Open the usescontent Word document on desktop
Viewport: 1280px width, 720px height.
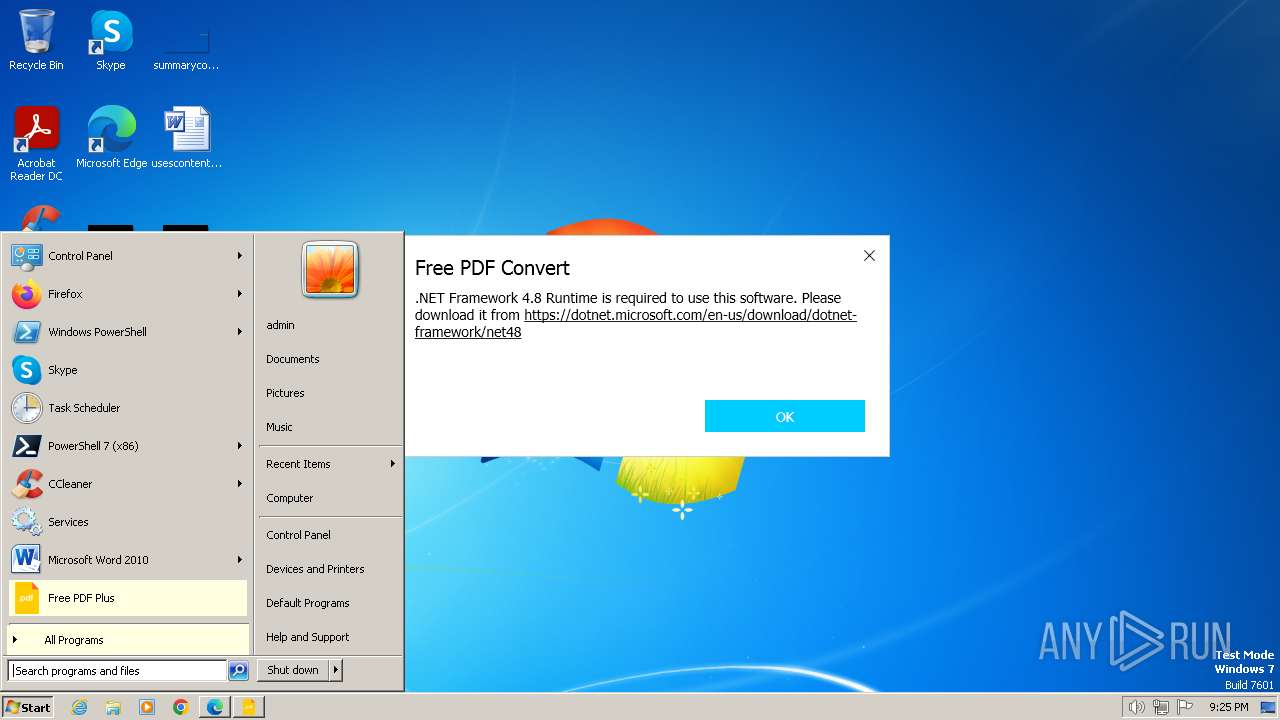(187, 137)
